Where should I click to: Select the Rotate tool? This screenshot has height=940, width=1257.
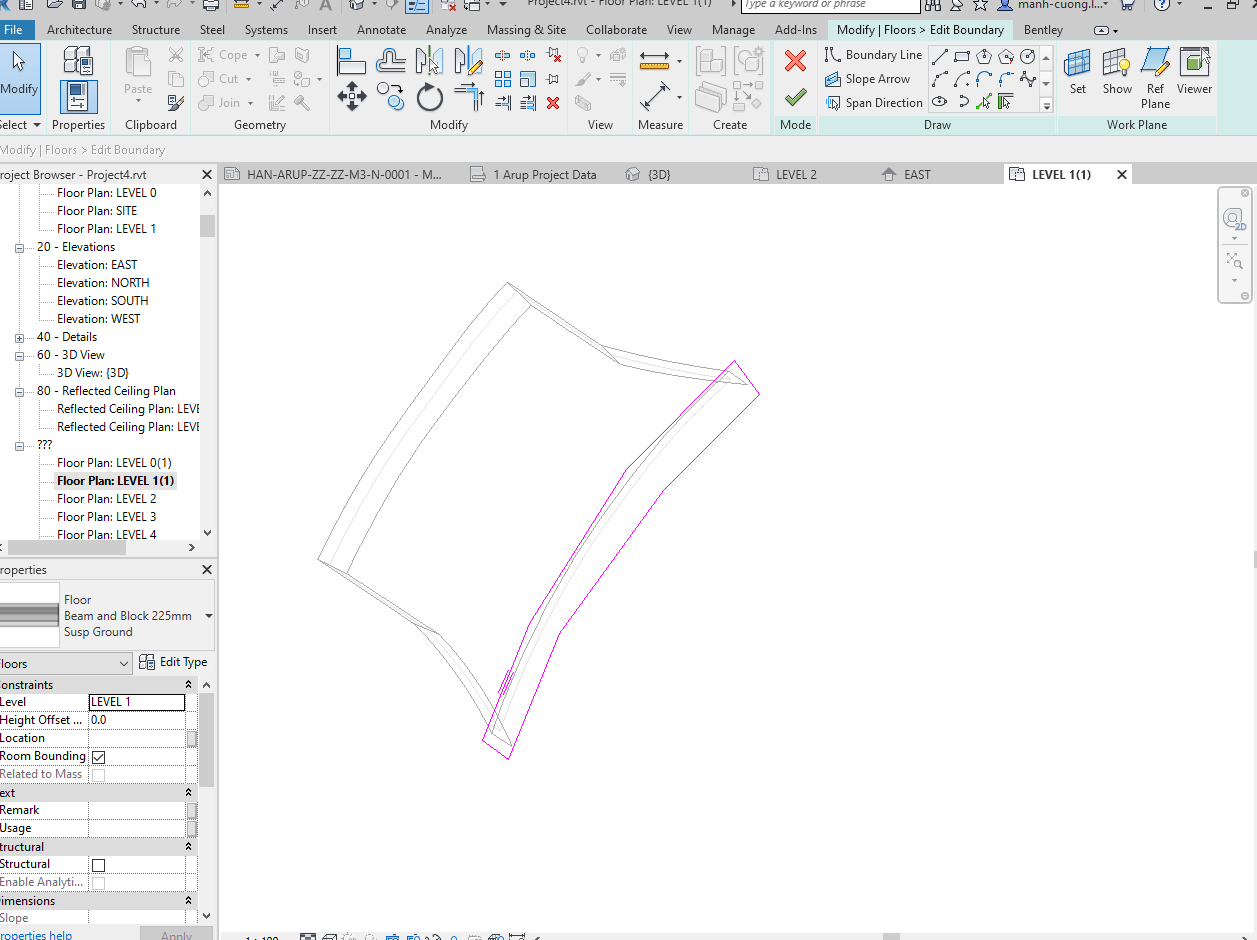(x=430, y=97)
